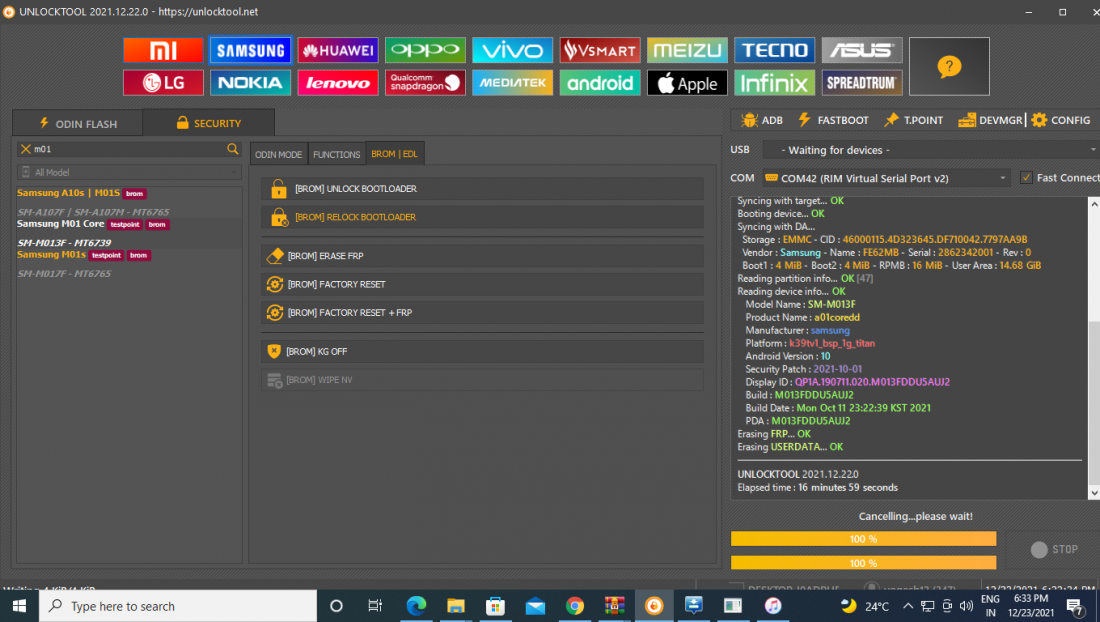Expand the COM42 serial port dropdown
This screenshot has height=622, width=1100.
click(x=886, y=178)
